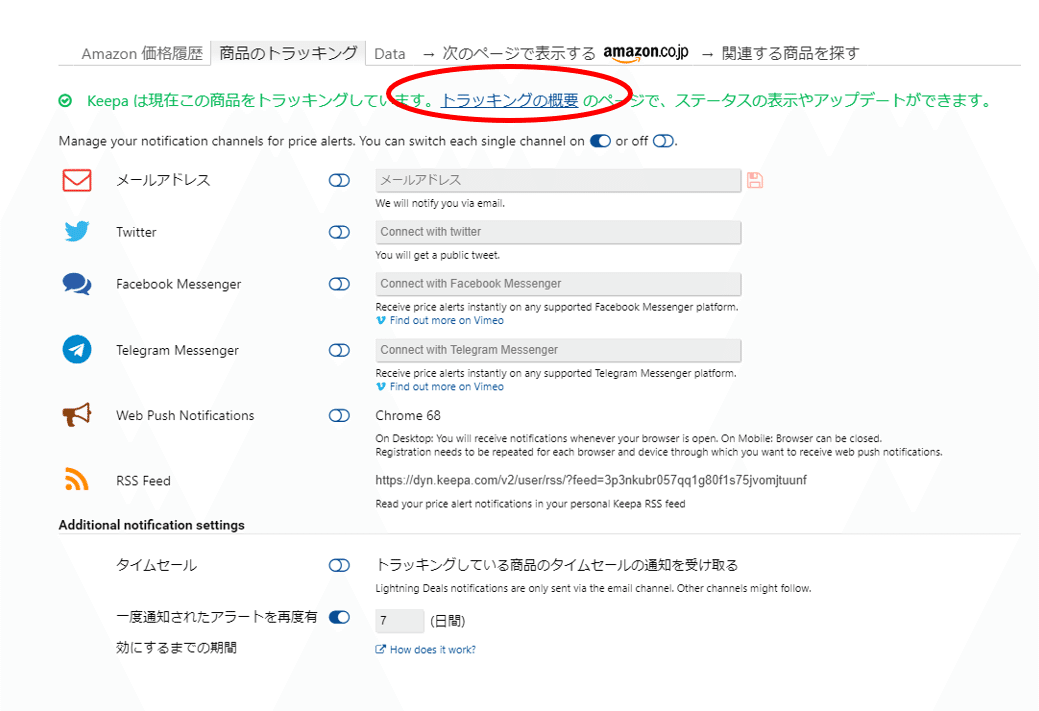Screen dimensions: 1039x711
Task: Click the Telegram paper plane icon
Action: coord(77,349)
